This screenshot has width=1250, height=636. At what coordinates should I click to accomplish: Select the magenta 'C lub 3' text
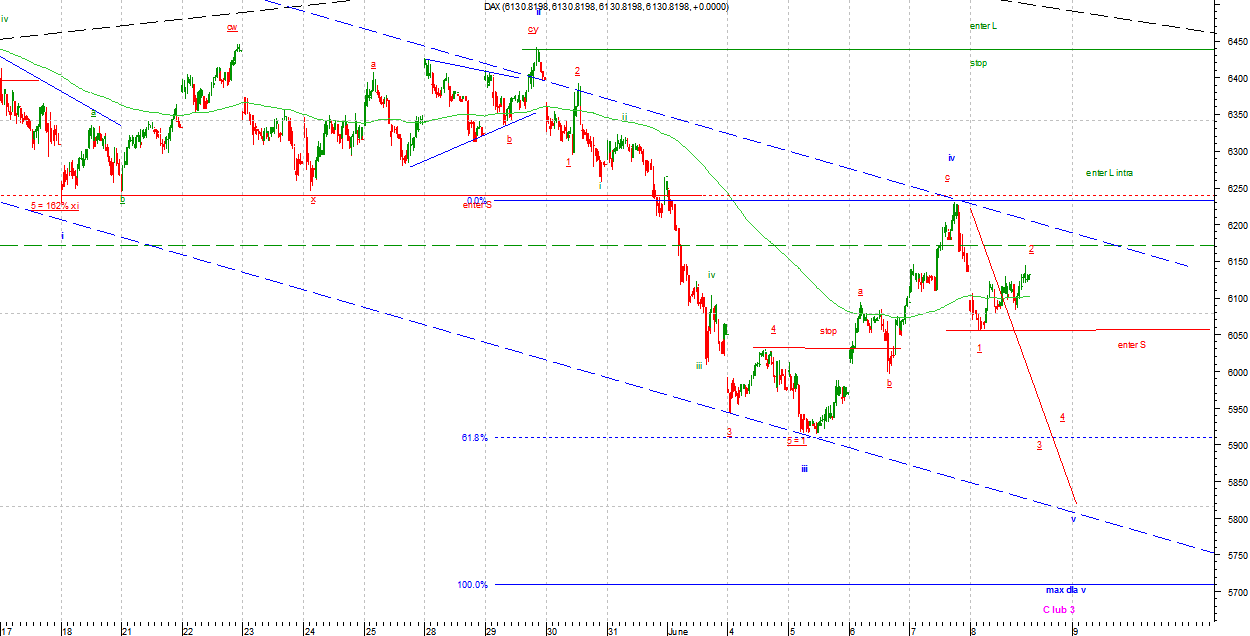click(1059, 609)
